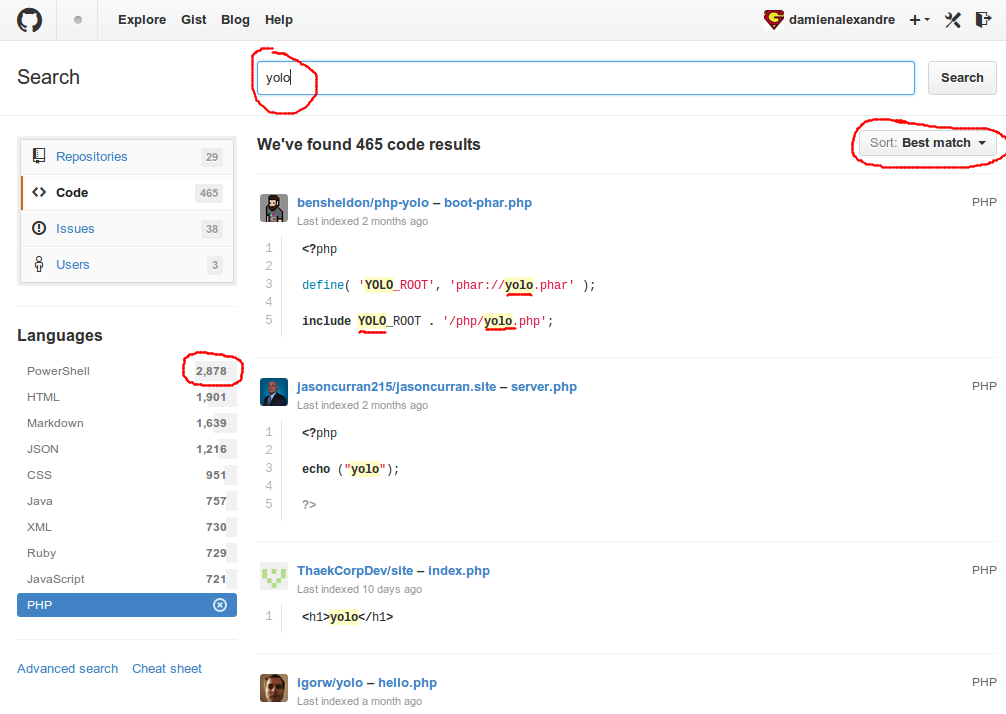
Task: Filter by CSS language
Action: click(127, 475)
